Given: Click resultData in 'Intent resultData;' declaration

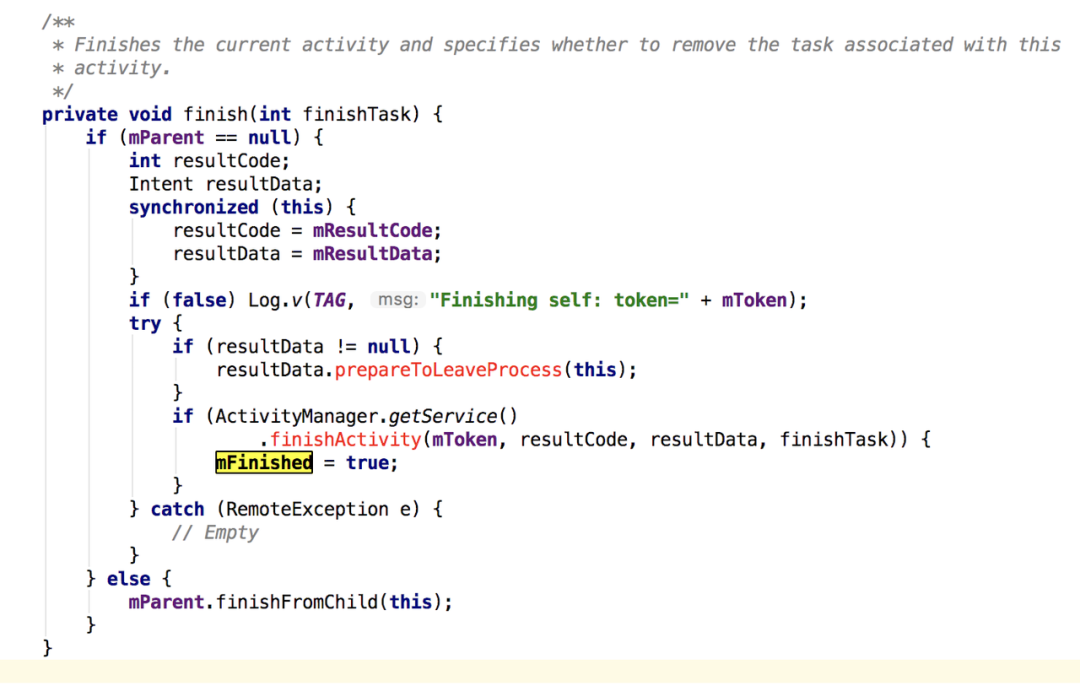Looking at the screenshot, I should 258,185.
